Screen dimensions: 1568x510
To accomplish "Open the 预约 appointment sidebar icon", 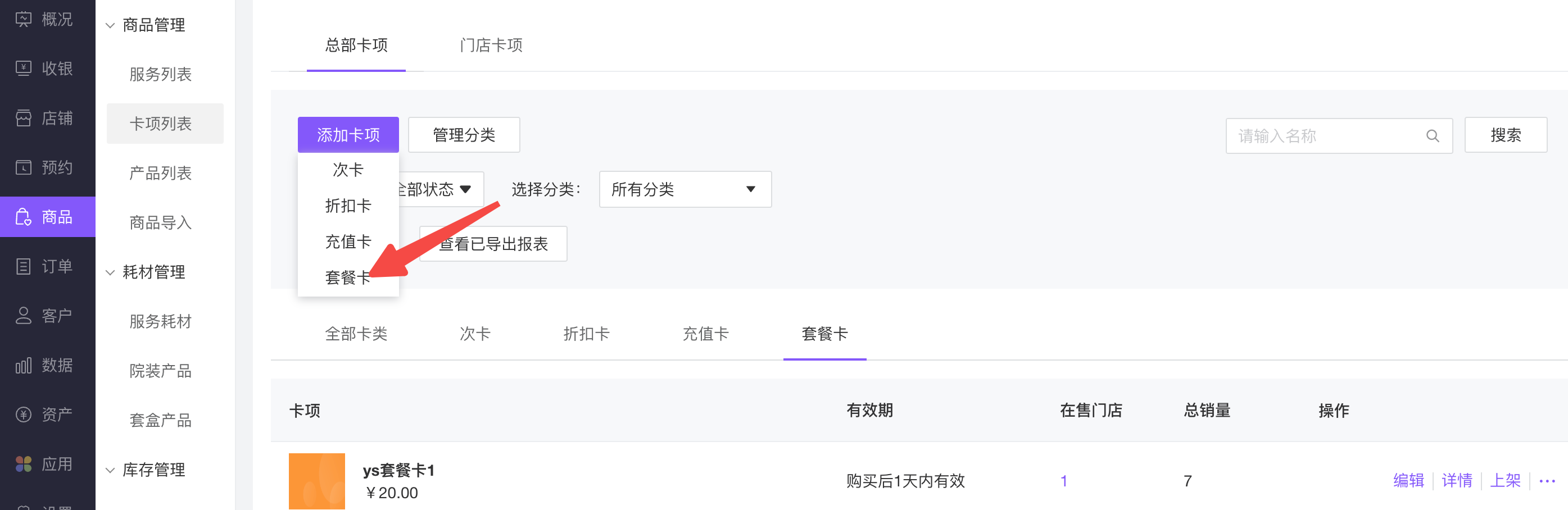I will click(x=23, y=167).
